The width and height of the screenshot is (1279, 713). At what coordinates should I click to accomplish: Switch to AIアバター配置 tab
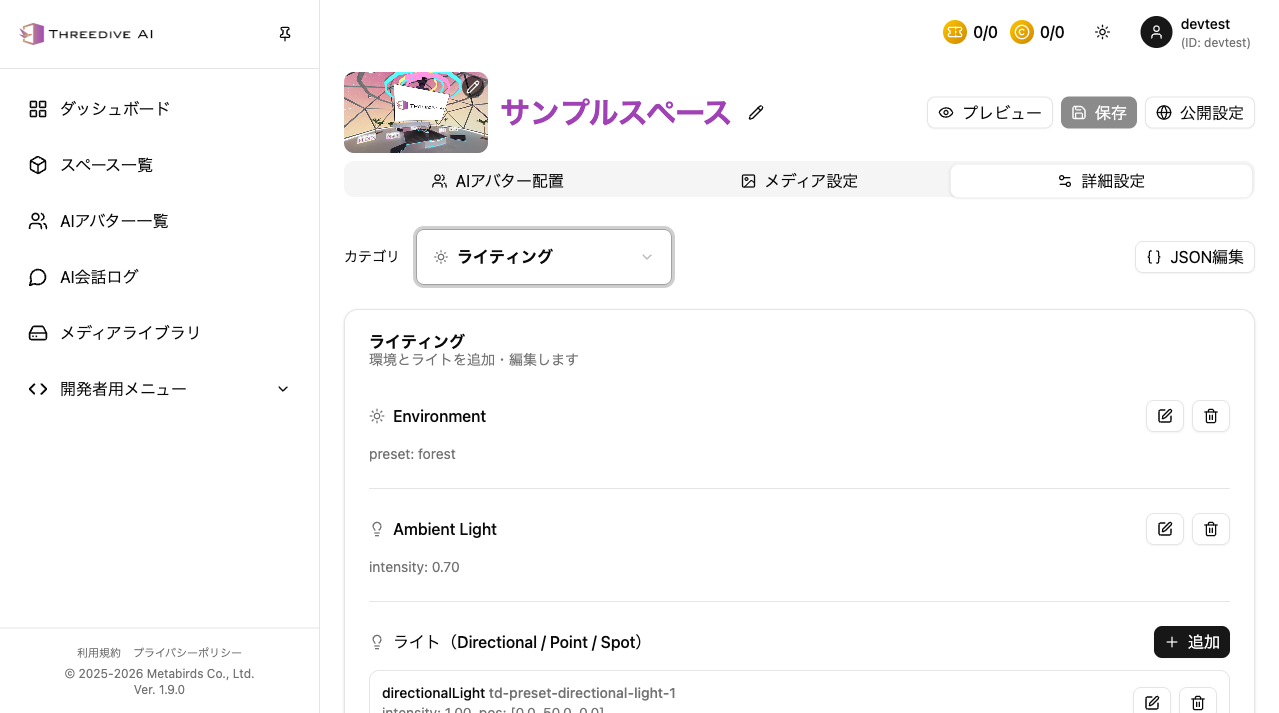click(497, 181)
